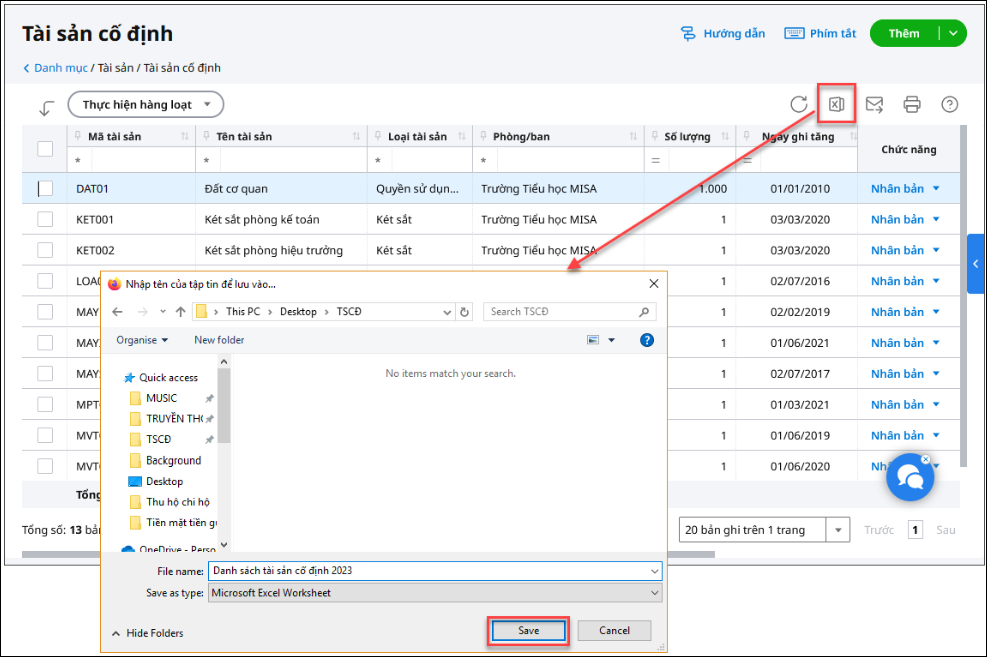Open the chat support bubble

[x=910, y=479]
